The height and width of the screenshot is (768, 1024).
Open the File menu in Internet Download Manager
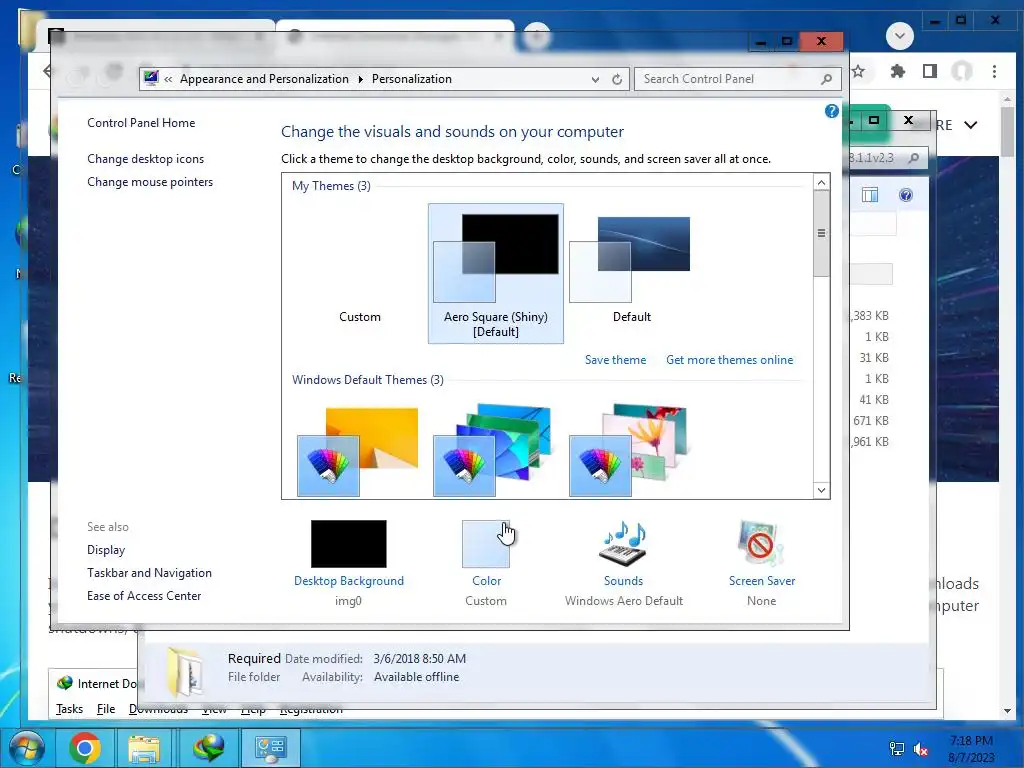coord(106,709)
